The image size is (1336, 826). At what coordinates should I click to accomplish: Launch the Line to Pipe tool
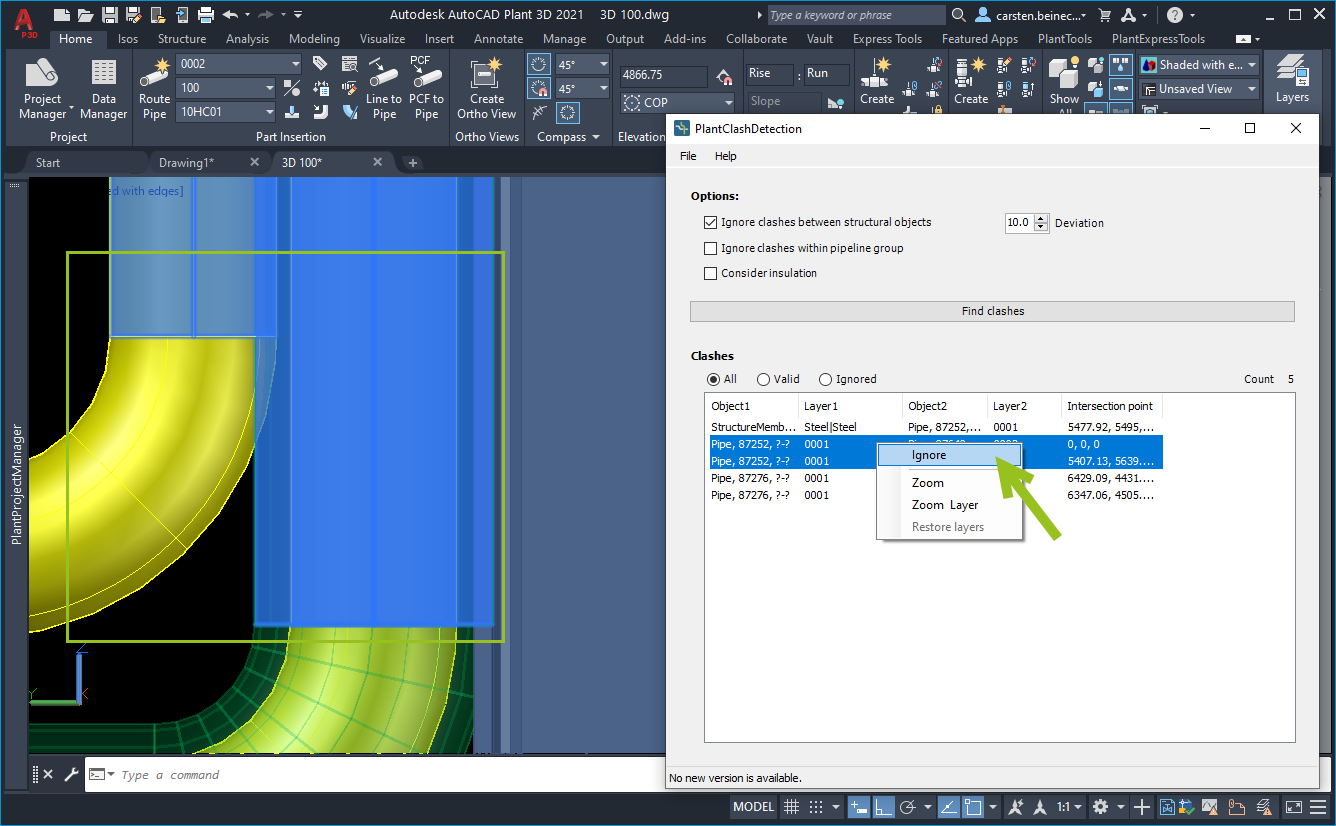[x=384, y=88]
